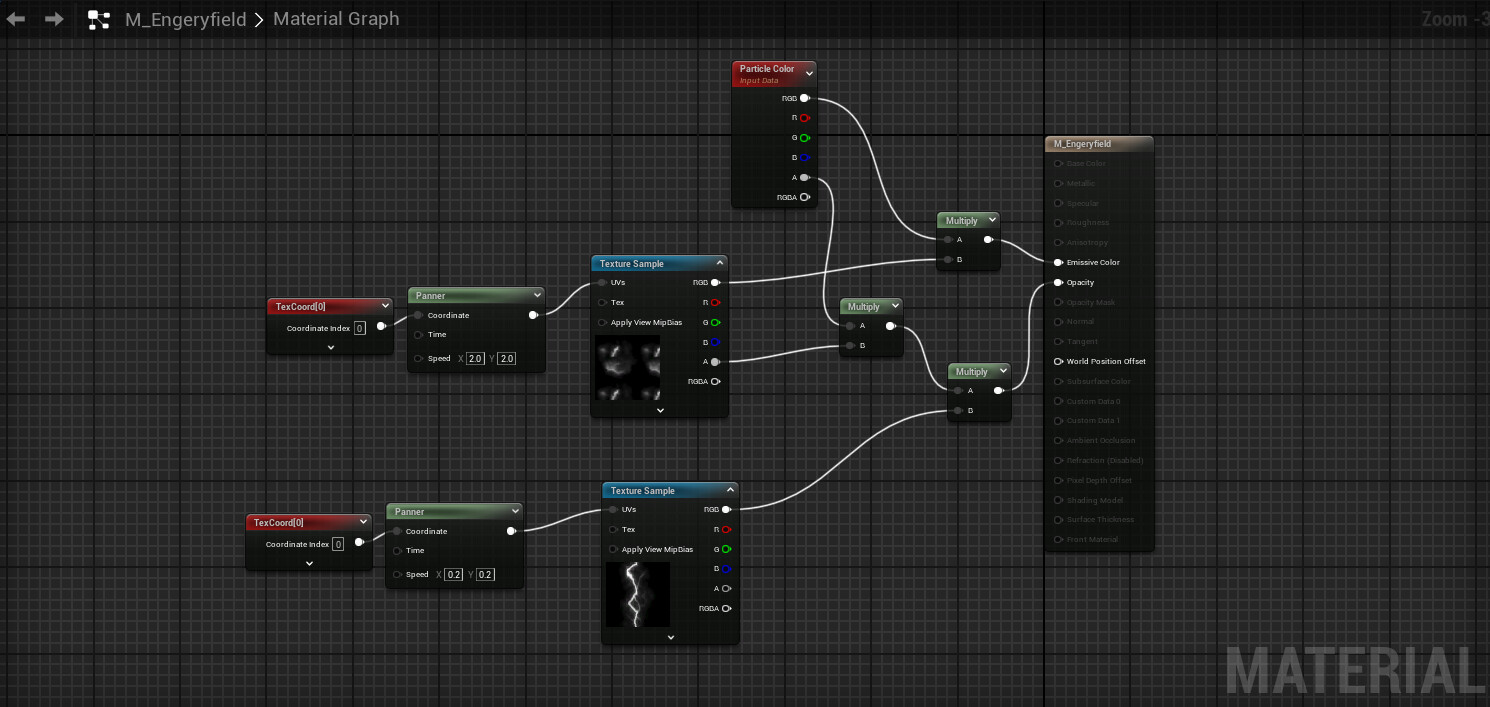
Task: Click the World Position Offset pin on M_Engeryfield
Action: tap(1058, 361)
